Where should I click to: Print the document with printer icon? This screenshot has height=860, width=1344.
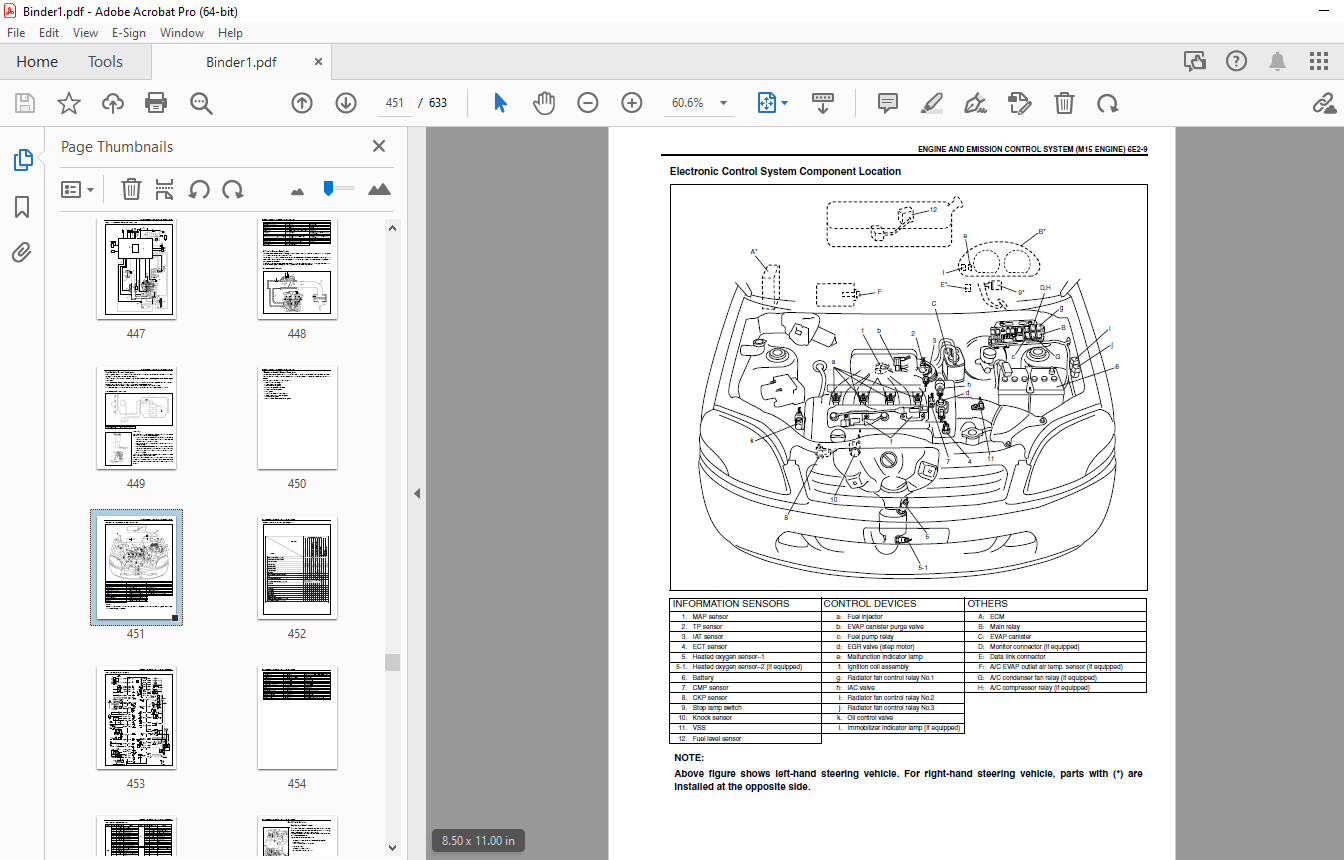click(x=156, y=103)
